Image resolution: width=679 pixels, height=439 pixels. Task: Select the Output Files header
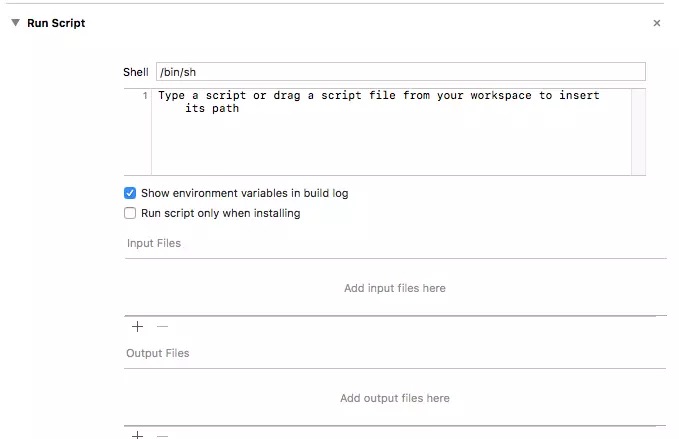(x=158, y=353)
